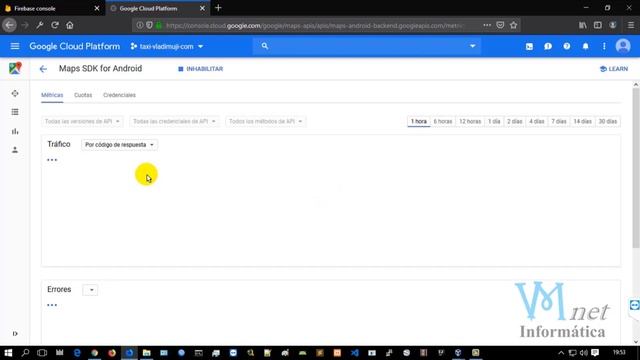640x360 pixels.
Task: Click the page vertical scrollbar
Action: point(636,167)
